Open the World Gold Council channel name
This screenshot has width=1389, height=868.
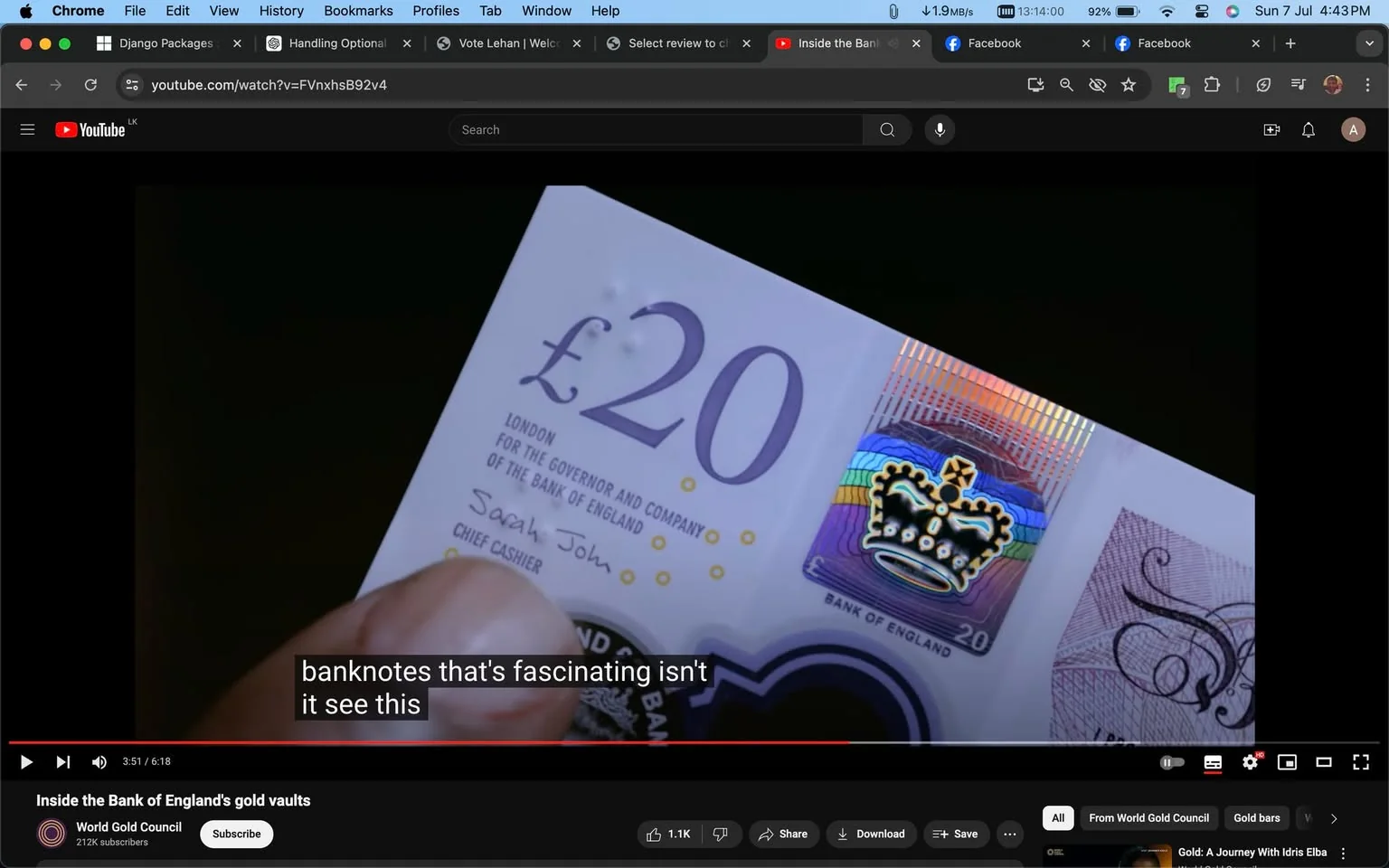coord(128,826)
